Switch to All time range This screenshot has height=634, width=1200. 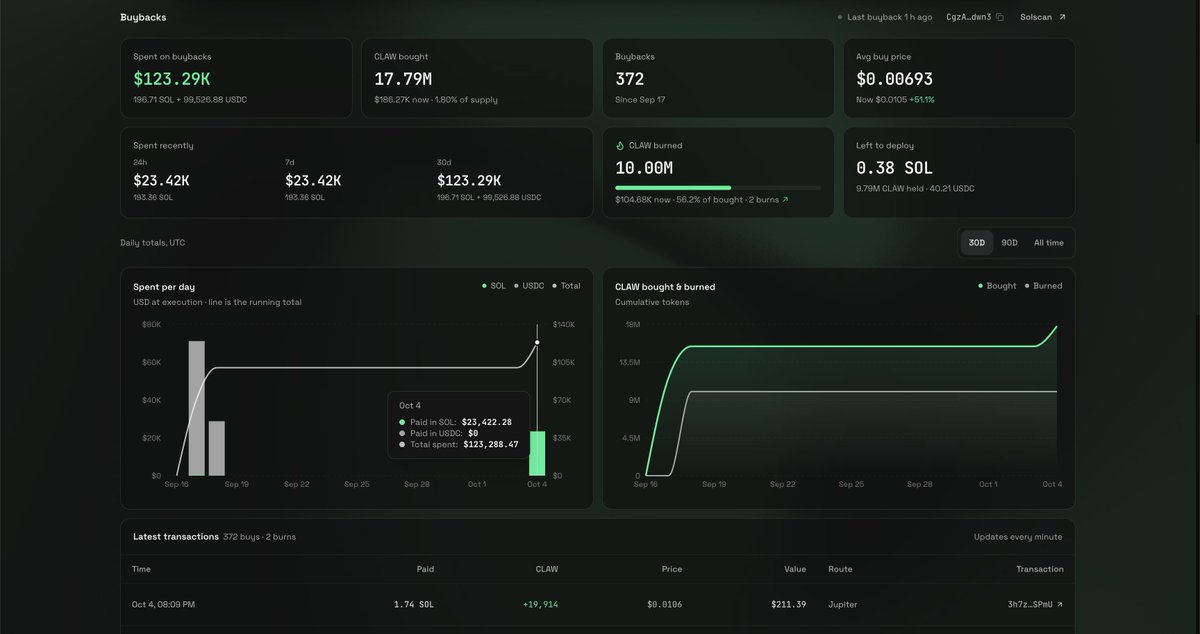coord(1049,243)
